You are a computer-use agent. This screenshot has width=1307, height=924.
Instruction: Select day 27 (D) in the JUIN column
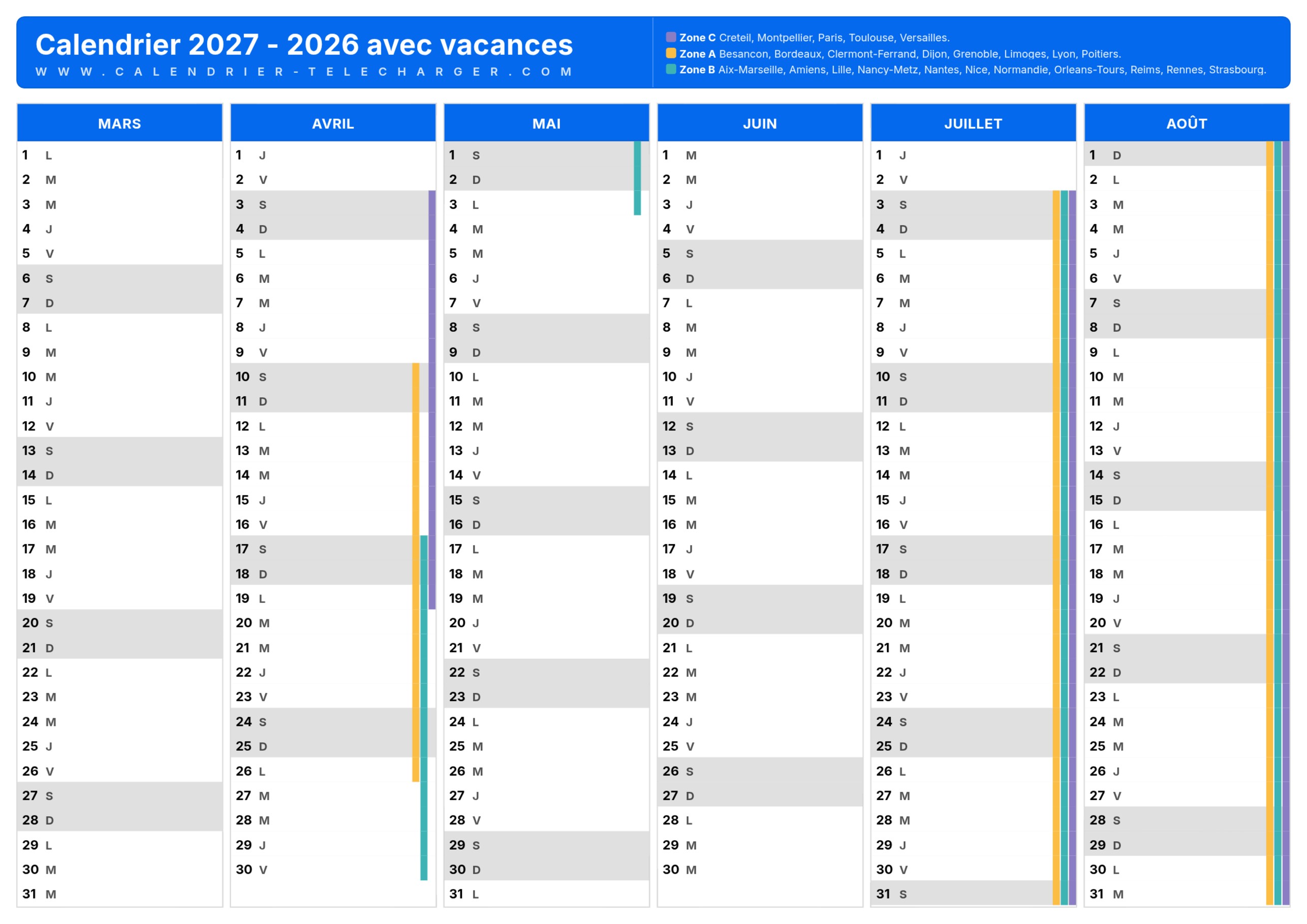(x=760, y=795)
